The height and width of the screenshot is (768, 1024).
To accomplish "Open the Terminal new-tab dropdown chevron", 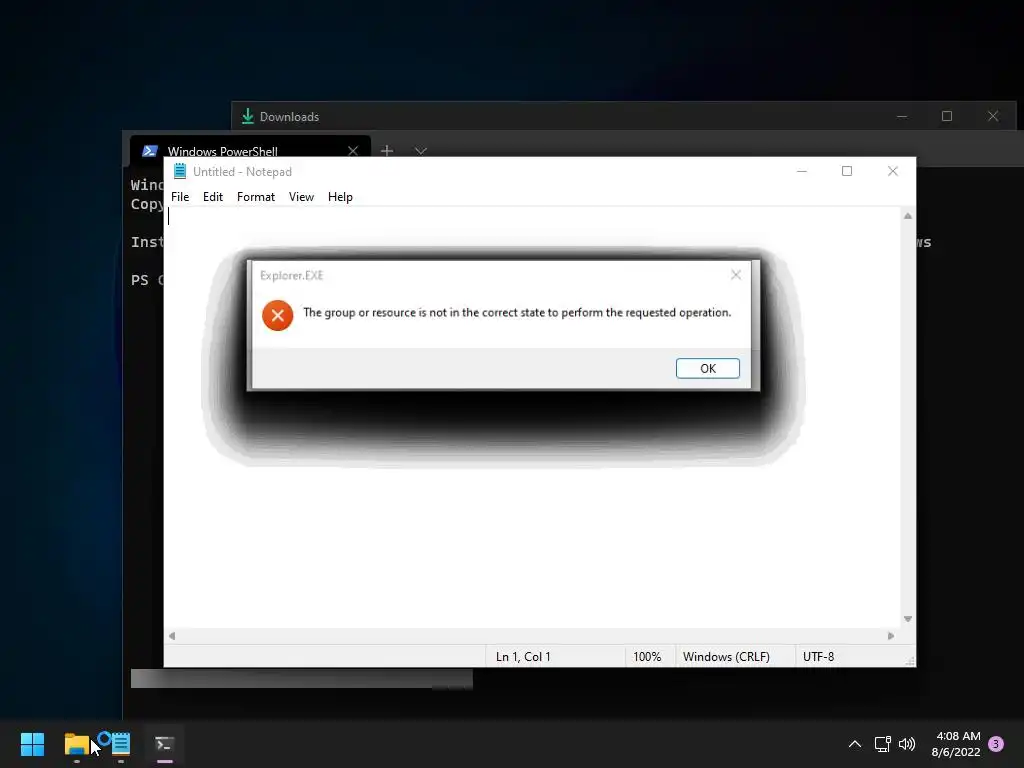I will click(421, 151).
